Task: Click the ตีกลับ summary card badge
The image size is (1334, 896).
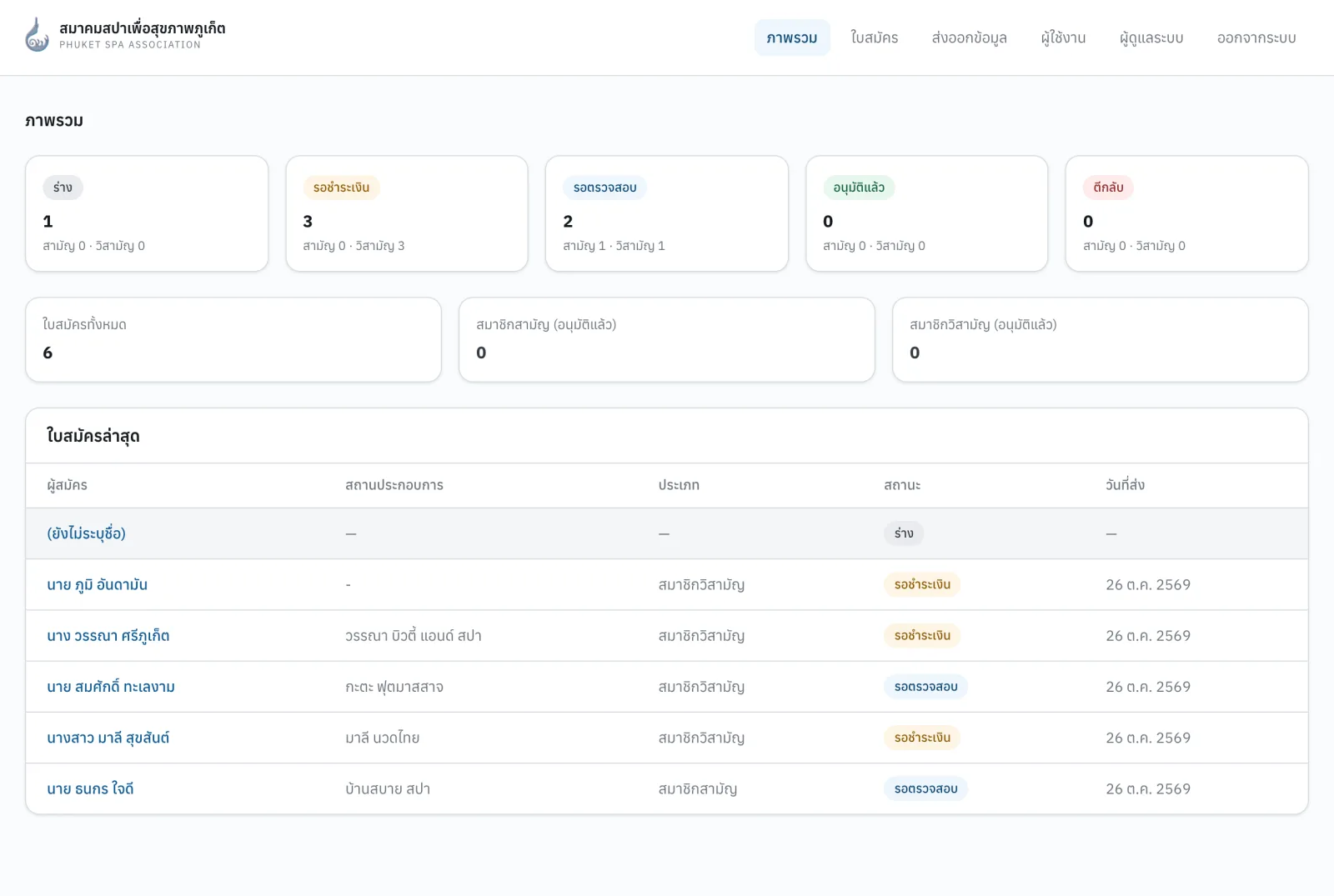Action: click(x=1108, y=188)
